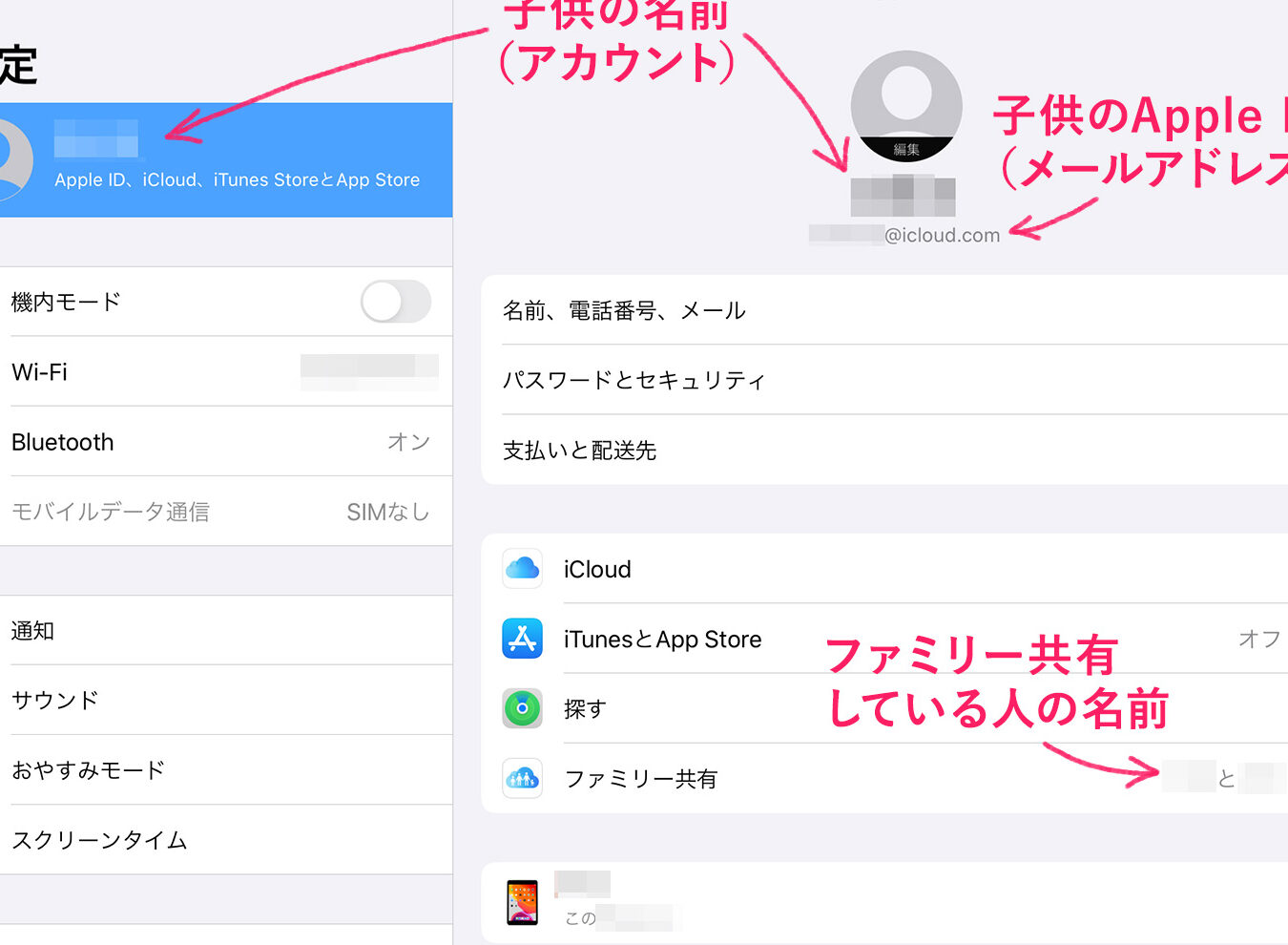Click the large profile avatar picture
Image resolution: width=1288 pixels, height=945 pixels.
(906, 106)
